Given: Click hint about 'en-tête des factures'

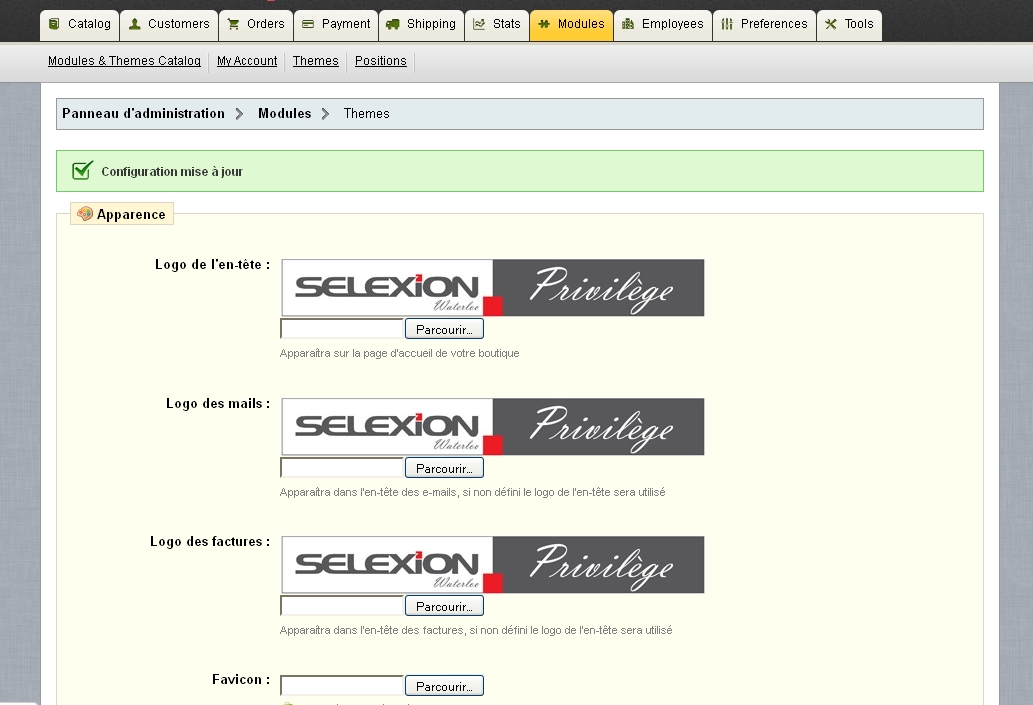Looking at the screenshot, I should pyautogui.click(x=476, y=630).
